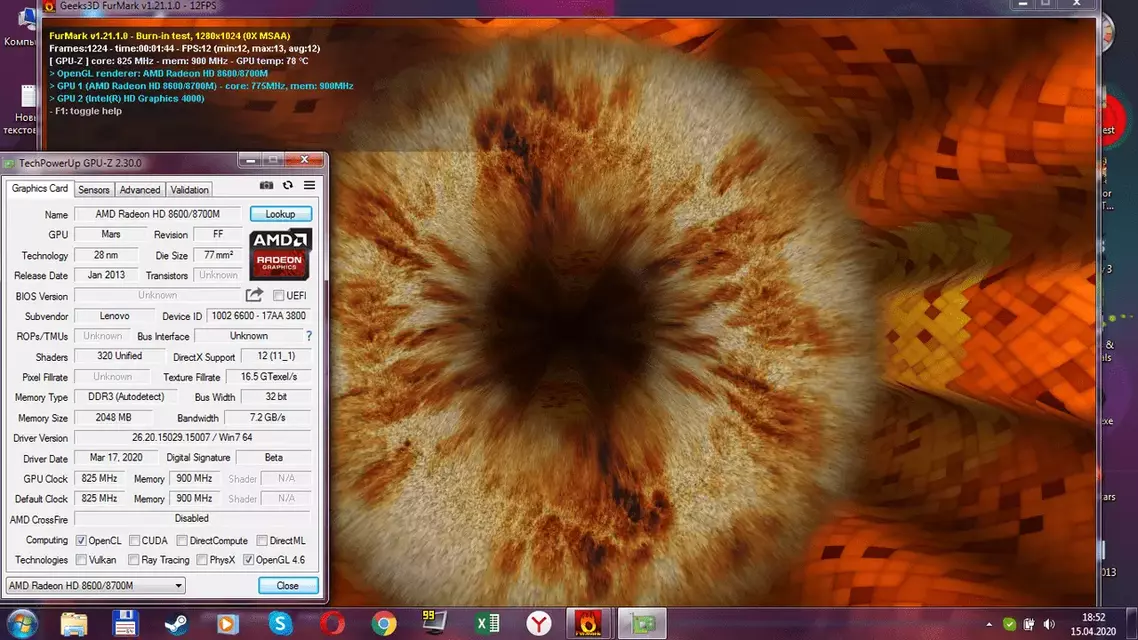The width and height of the screenshot is (1138, 640).
Task: Open Opera browser from the taskbar
Action: [332, 624]
